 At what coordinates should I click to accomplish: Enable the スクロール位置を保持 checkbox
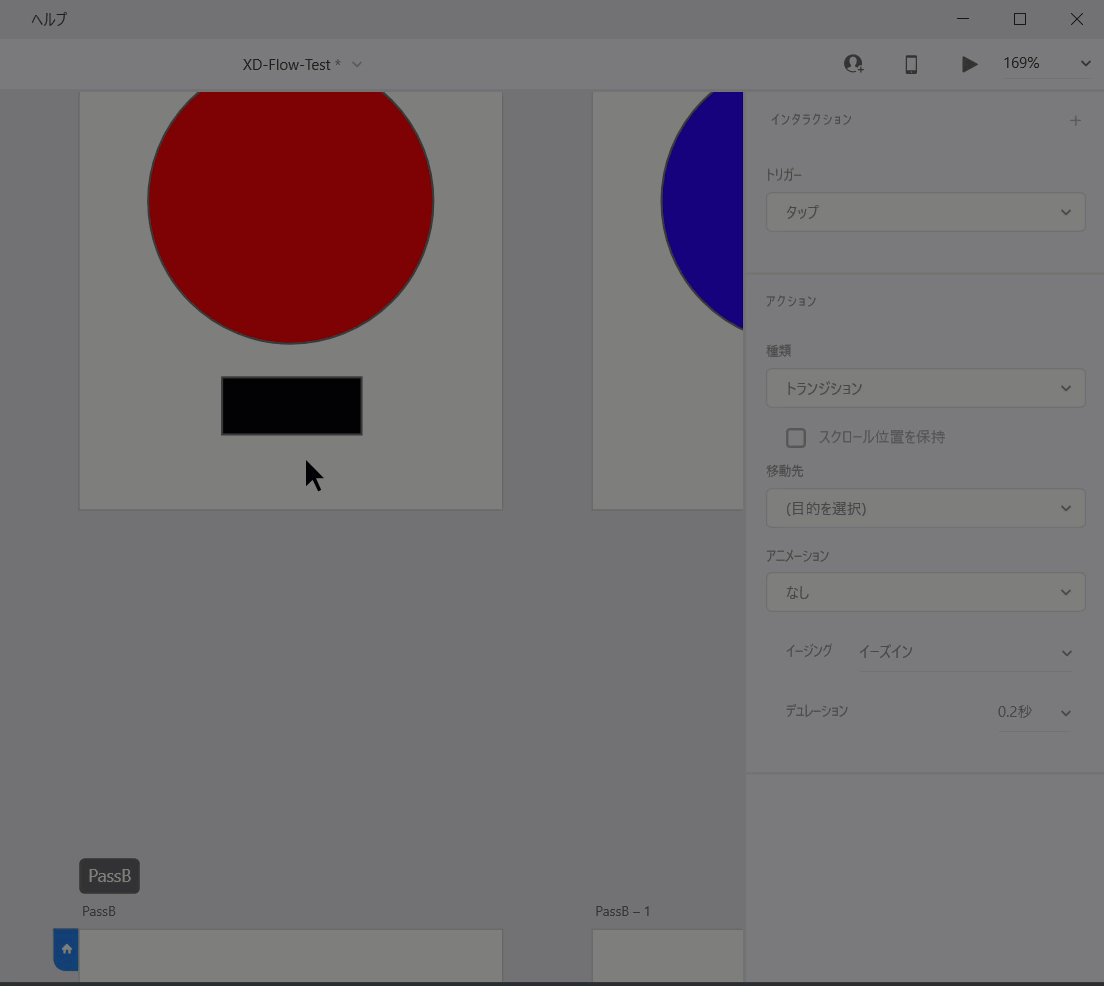coord(796,437)
